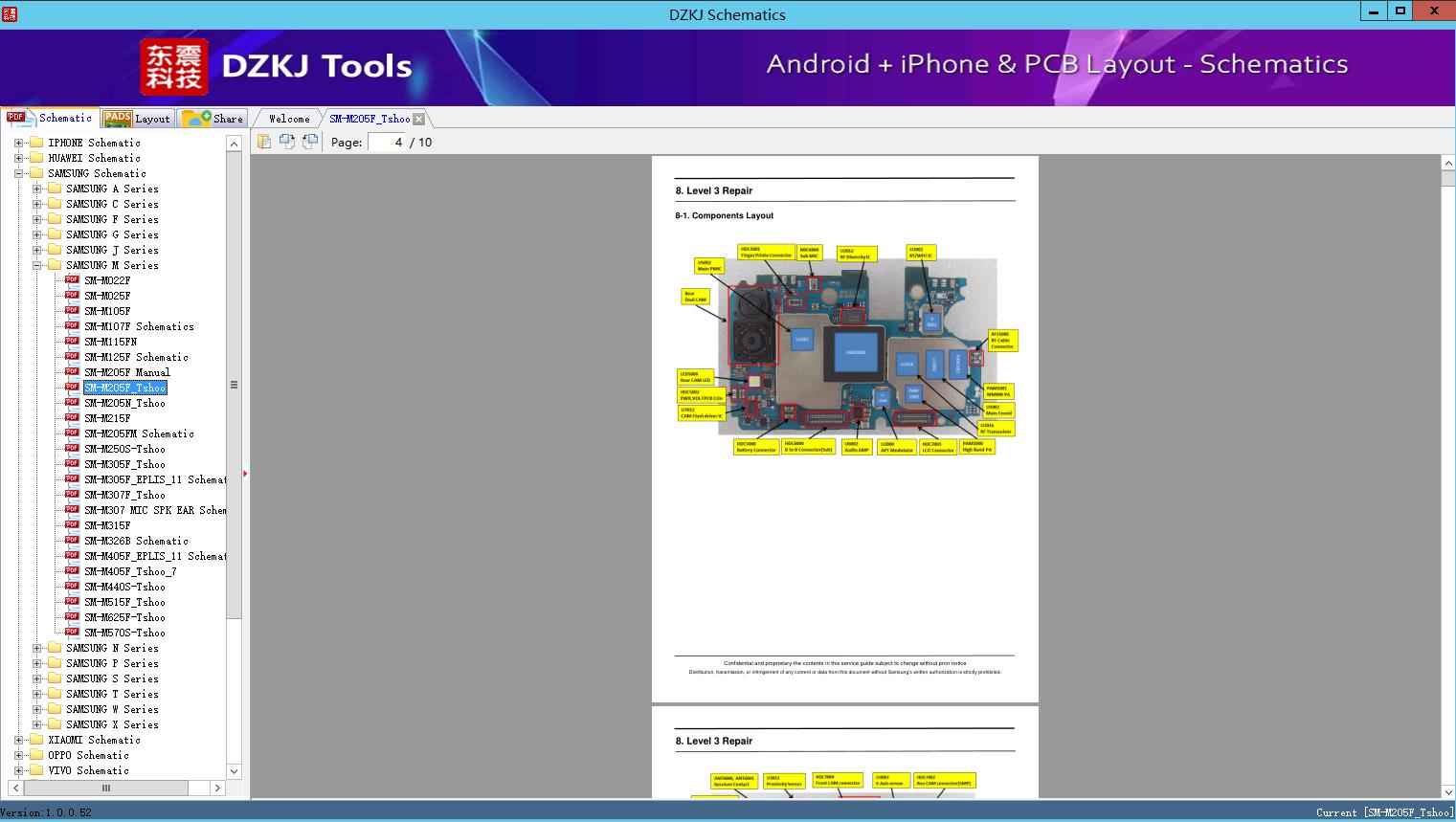
Task: Click the window system menu icon
Action: pos(11,13)
